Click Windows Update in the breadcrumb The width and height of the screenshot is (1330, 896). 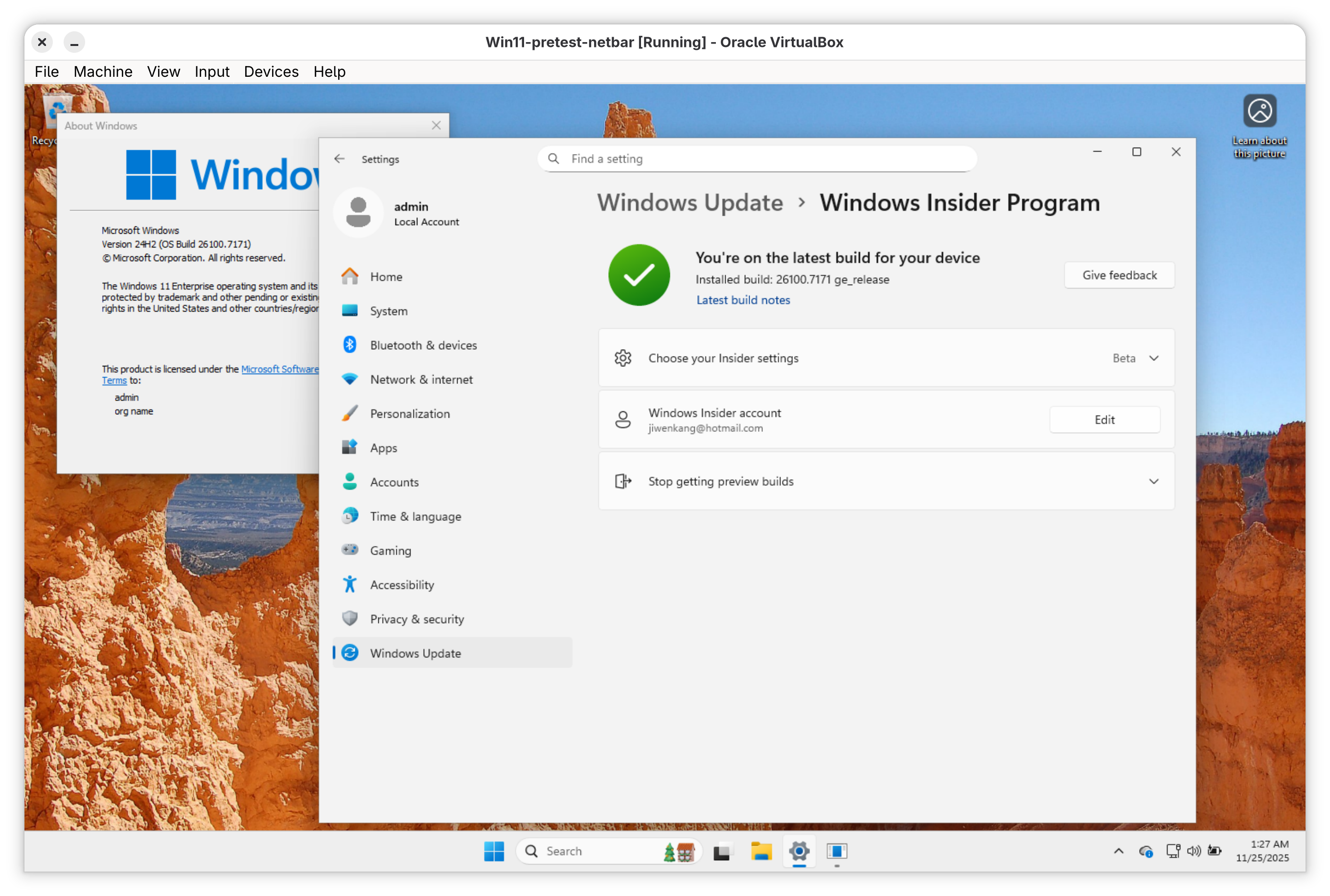(x=690, y=203)
